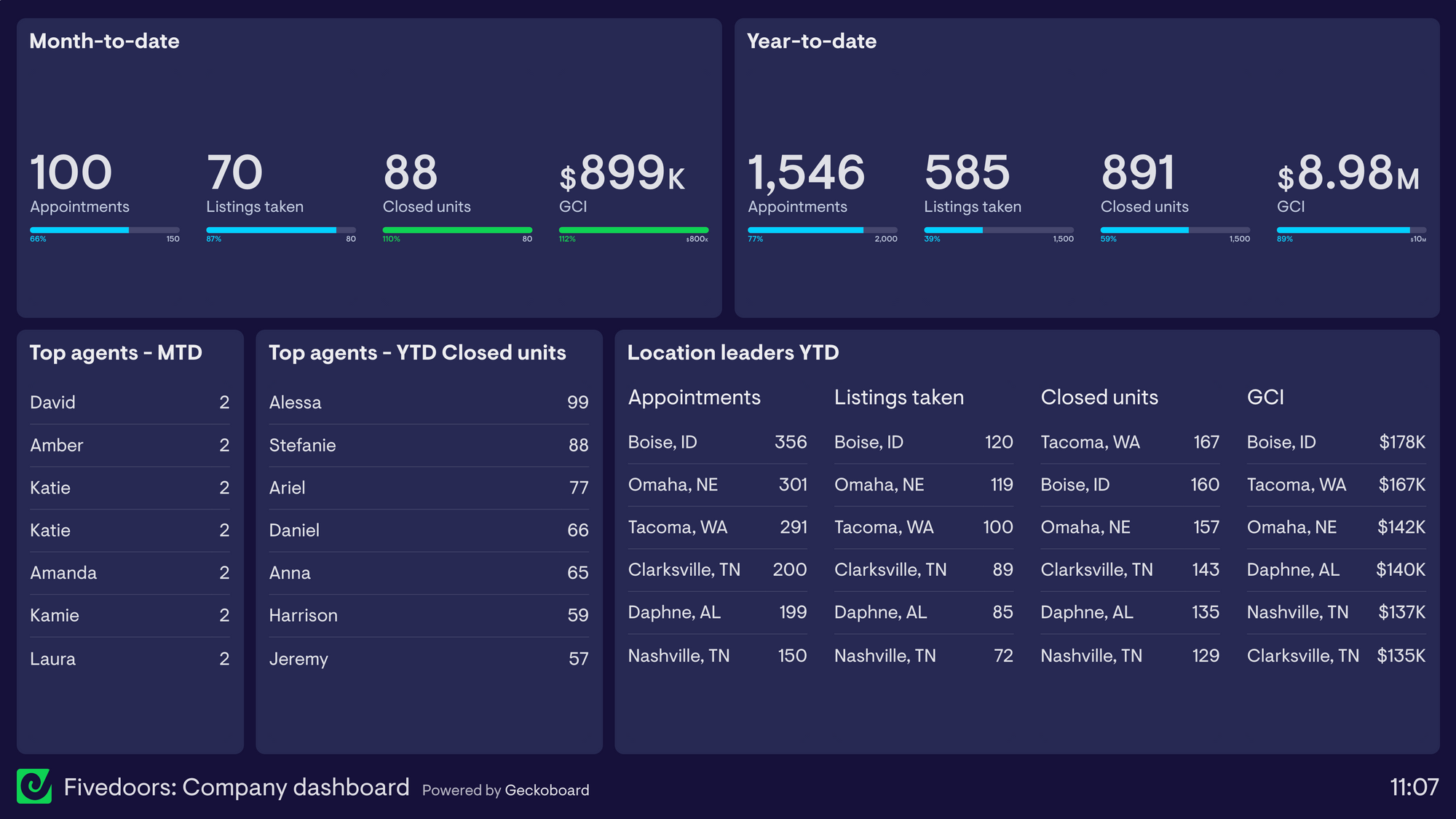Click the GCI column header in Location leaders
1456x819 pixels.
click(x=1265, y=397)
